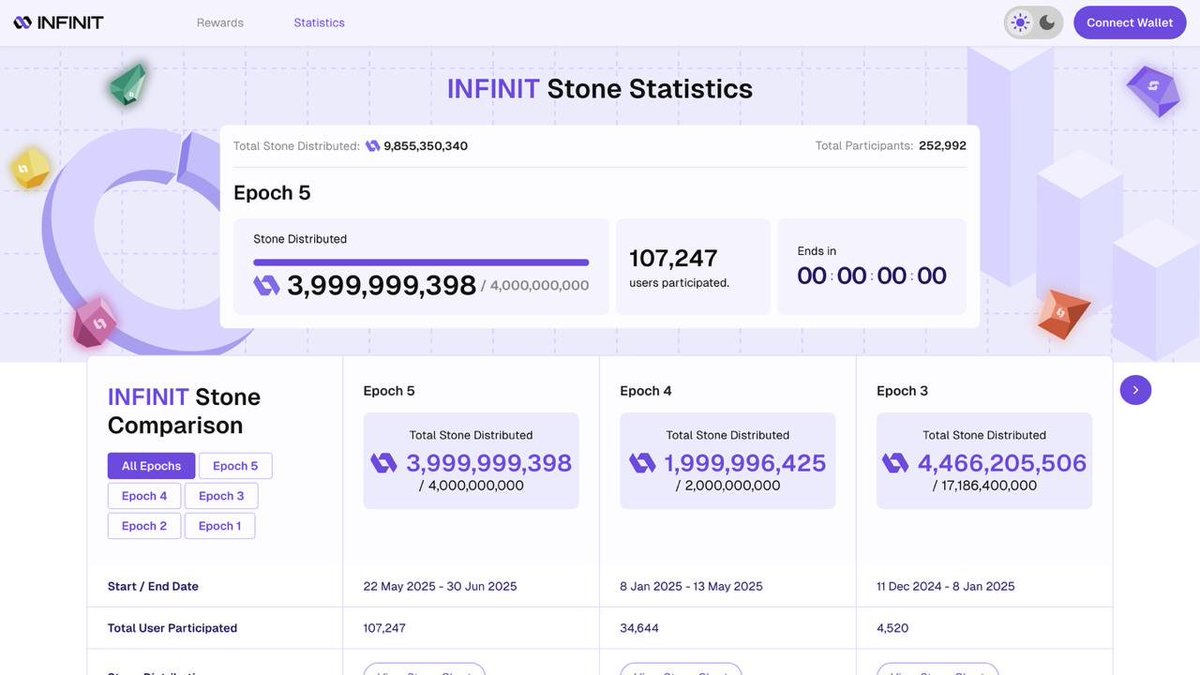The height and width of the screenshot is (675, 1200).
Task: Click stone icon next to 3,999,999,398 total
Action: (x=265, y=284)
